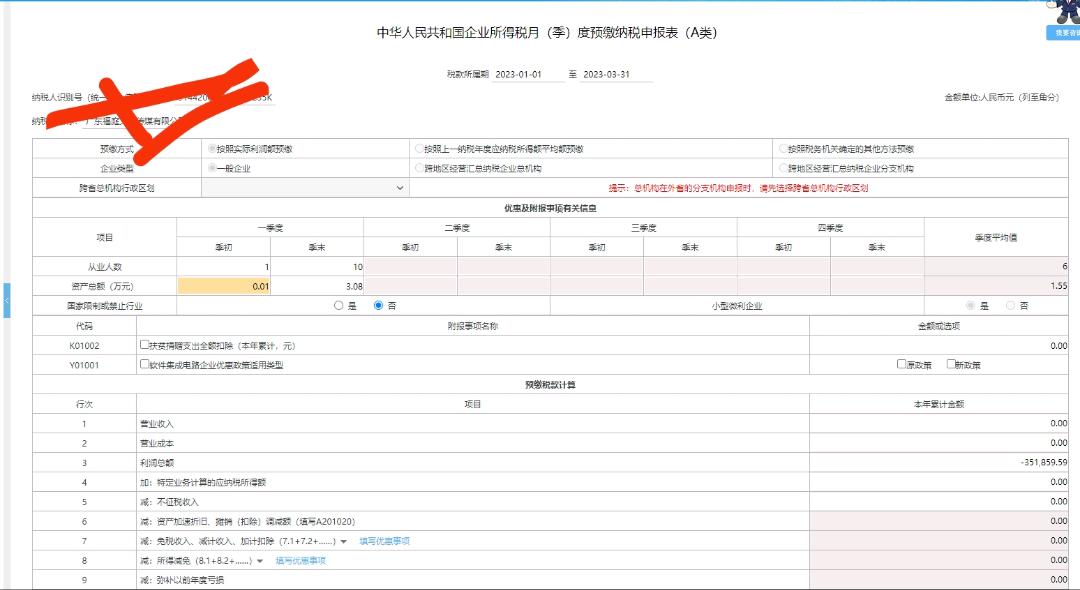Image resolution: width=1080 pixels, height=590 pixels.
Task: Select 否 for 国家限制或禁止行业
Action: (379, 306)
